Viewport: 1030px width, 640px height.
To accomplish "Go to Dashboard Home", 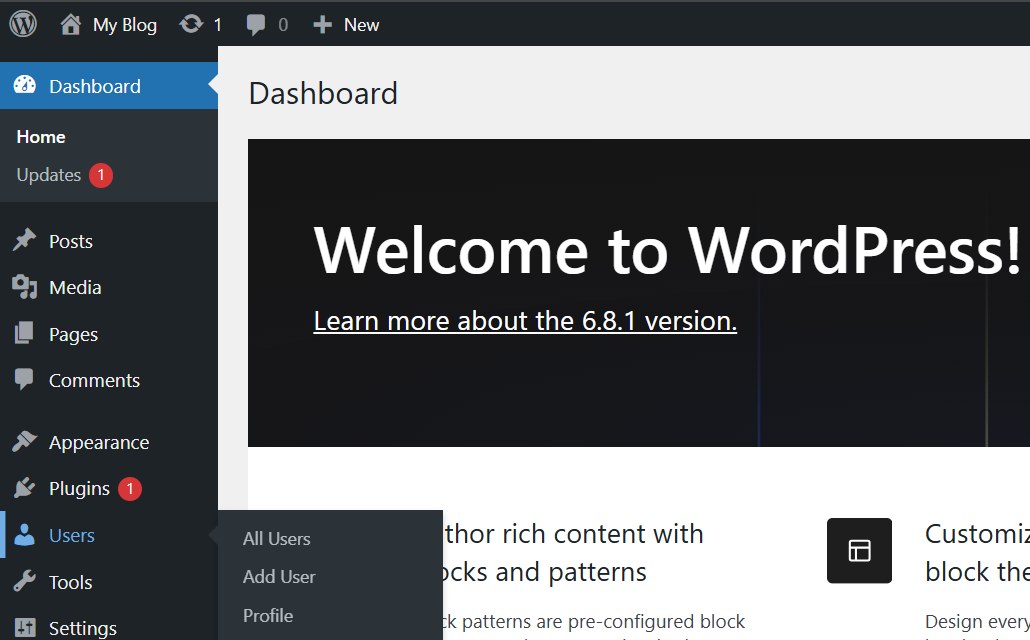I will click(x=41, y=136).
